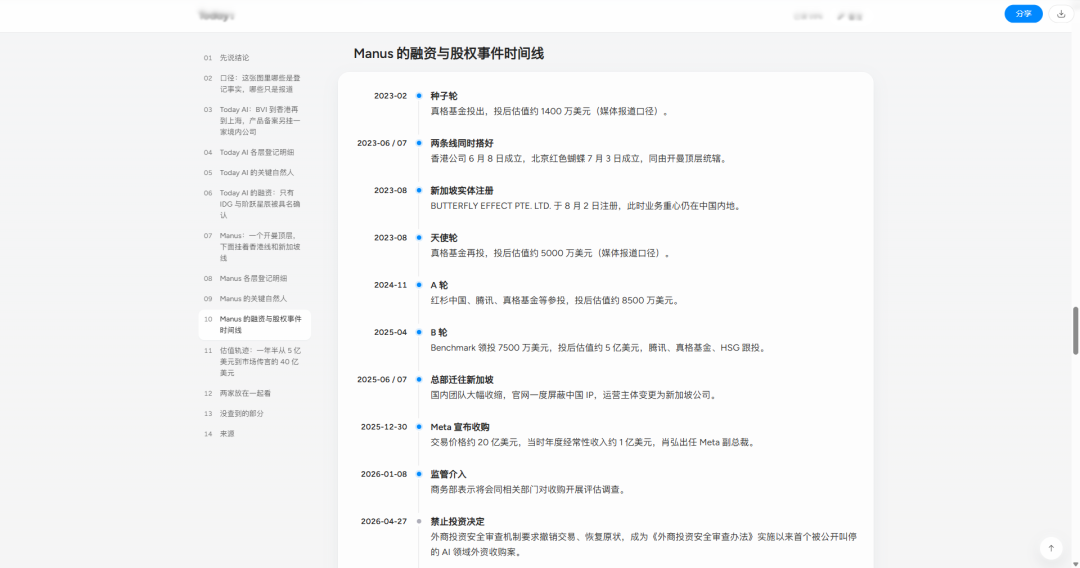Click the blue 分享 share button
This screenshot has width=1080, height=568.
pyautogui.click(x=1023, y=14)
